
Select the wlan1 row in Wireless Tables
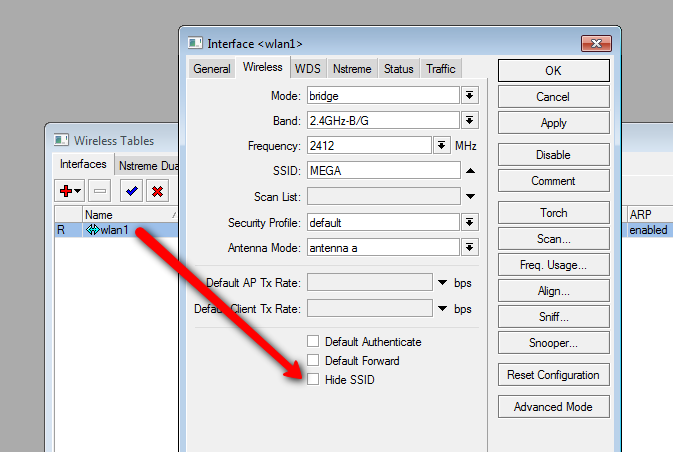coord(116,230)
